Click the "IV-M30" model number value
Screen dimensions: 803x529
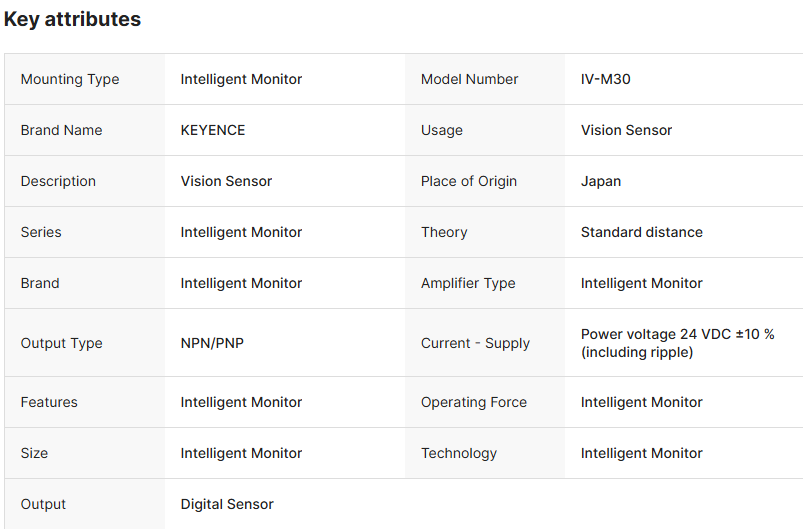tap(605, 79)
